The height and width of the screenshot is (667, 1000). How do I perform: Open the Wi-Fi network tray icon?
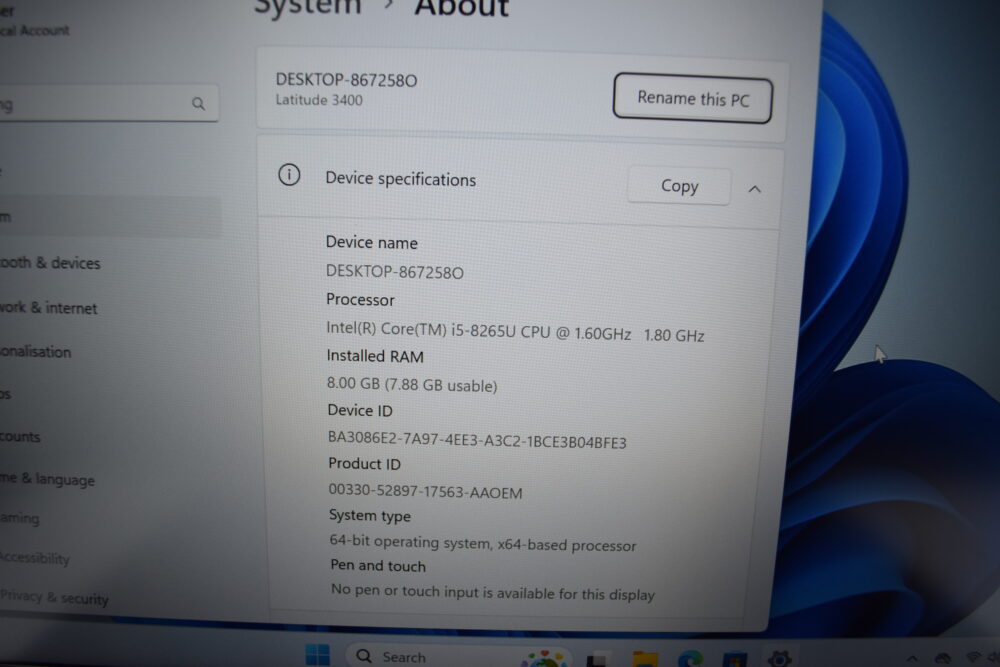pyautogui.click(x=973, y=657)
